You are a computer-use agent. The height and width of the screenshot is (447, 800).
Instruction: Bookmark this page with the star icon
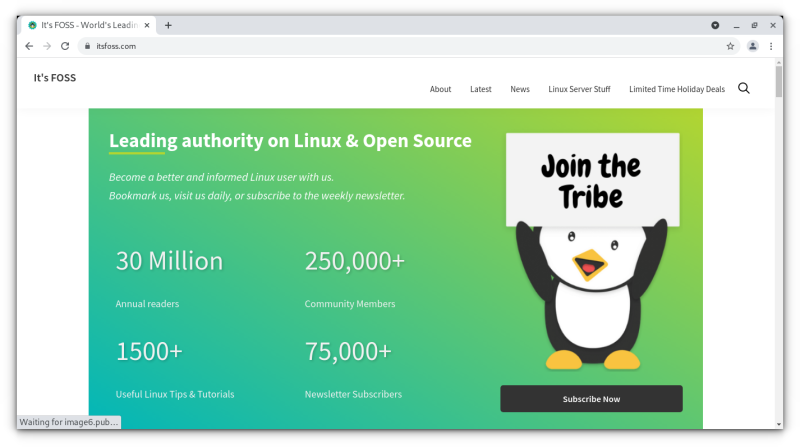point(730,46)
